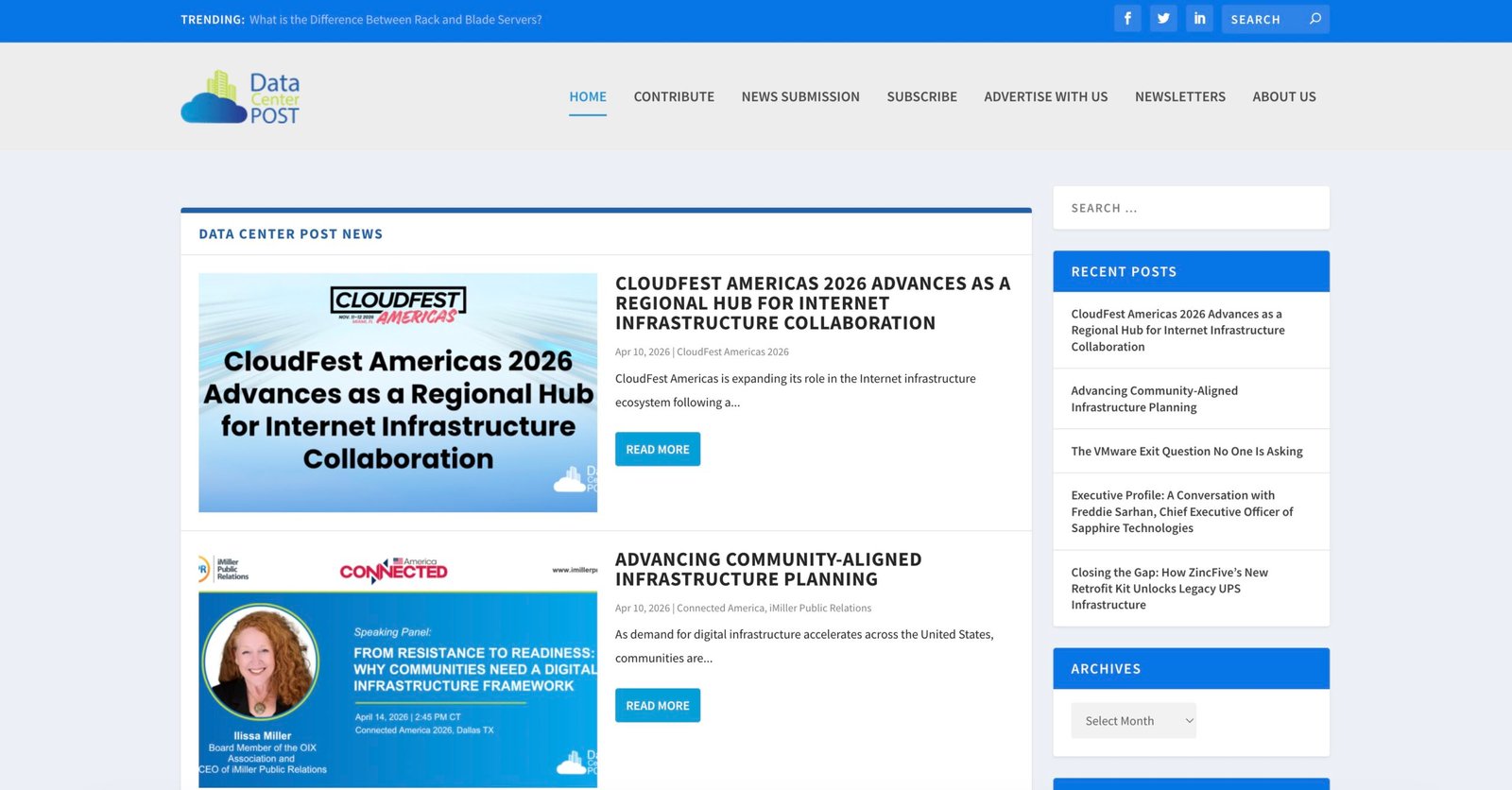Open the Facebook social icon
The width and height of the screenshot is (1512, 790).
point(1127,19)
